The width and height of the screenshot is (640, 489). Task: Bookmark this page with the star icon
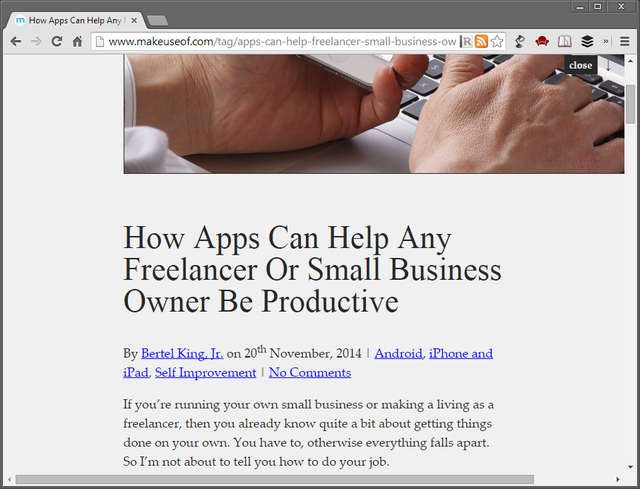point(497,41)
